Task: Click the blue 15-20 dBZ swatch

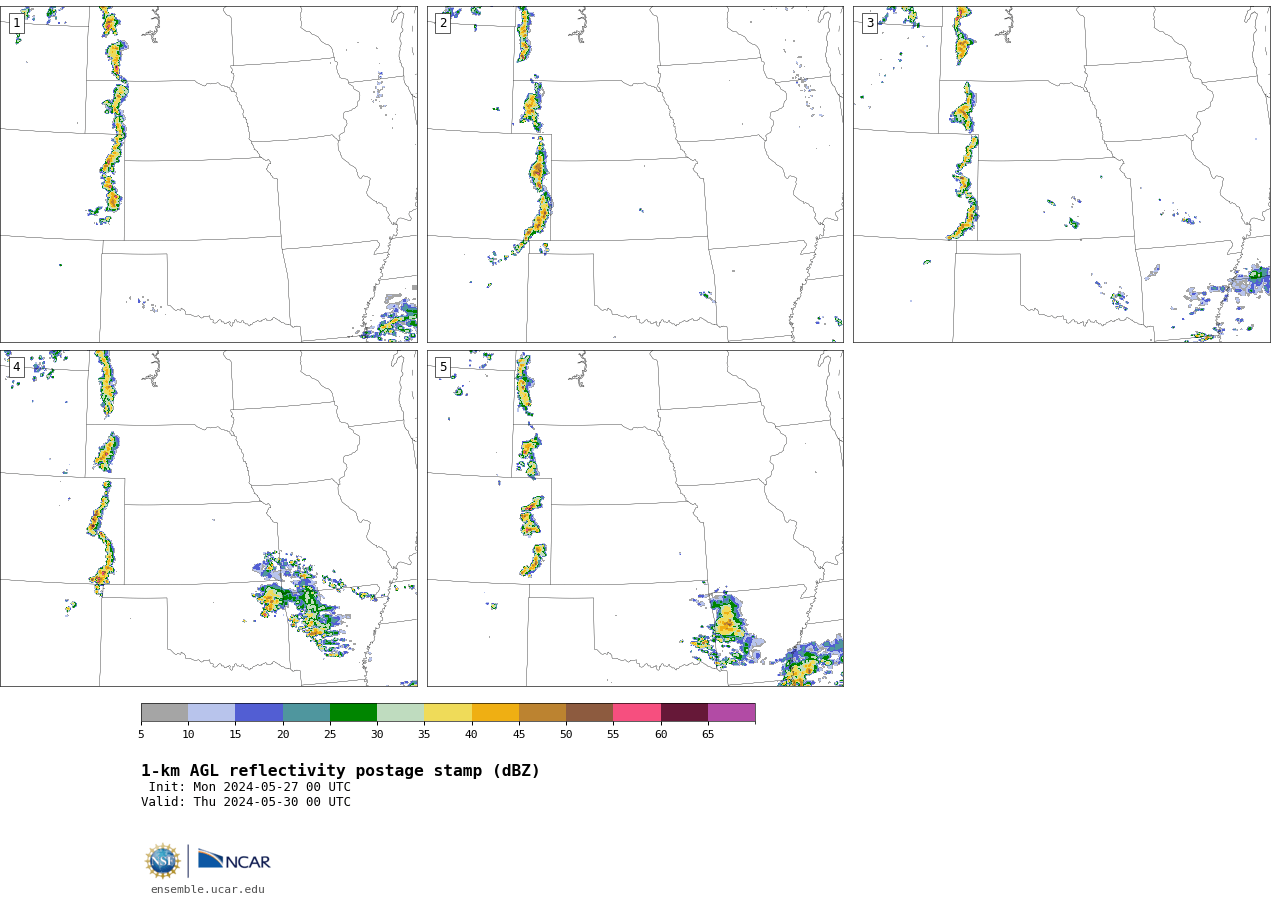Action: tap(259, 713)
